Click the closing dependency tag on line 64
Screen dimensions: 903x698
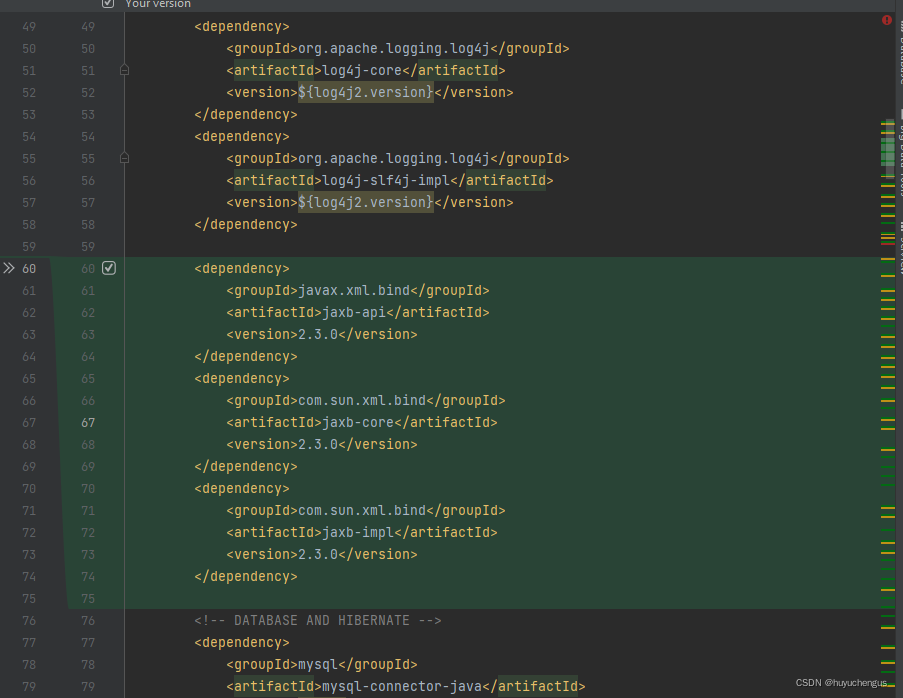(246, 356)
